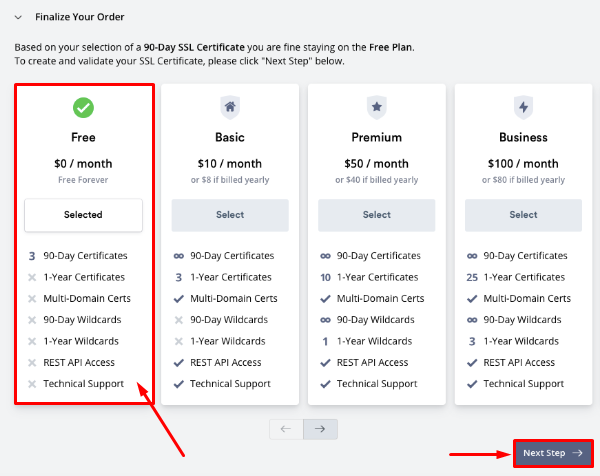The image size is (600, 476).
Task: Click the Premium 1-Year Wildcards feature
Action: (x=376, y=341)
